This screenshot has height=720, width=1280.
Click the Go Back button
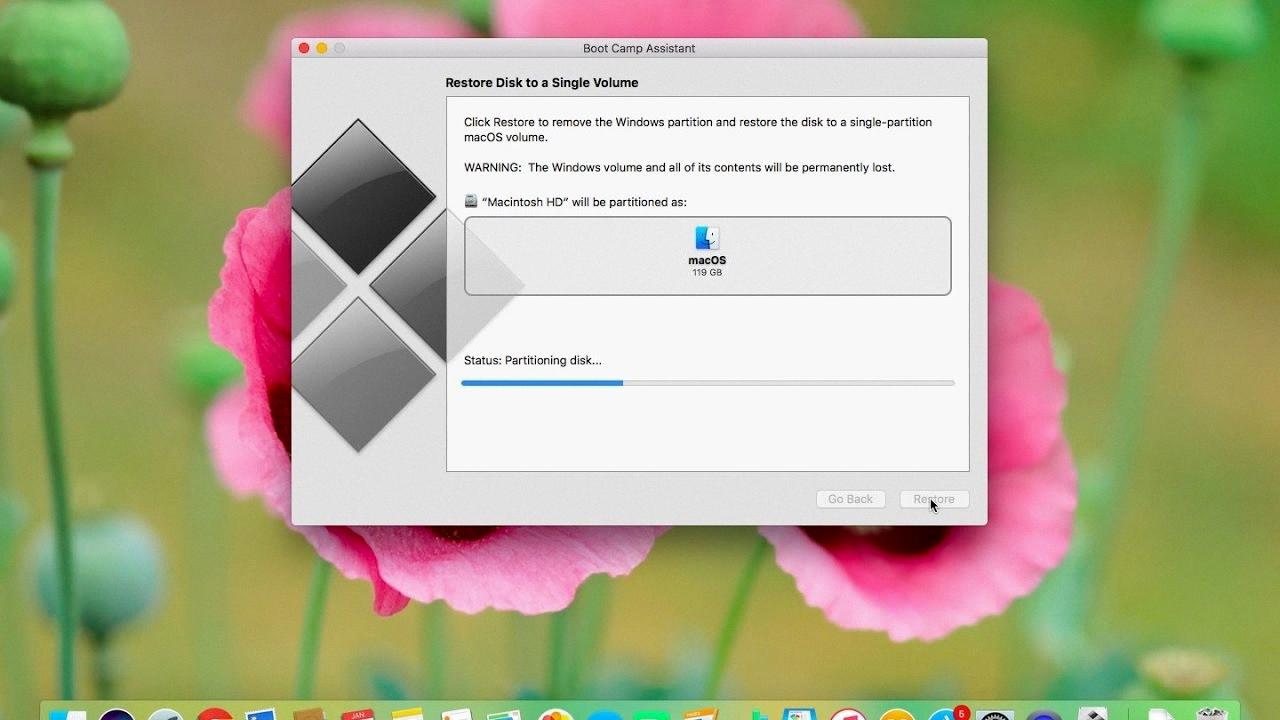point(850,499)
